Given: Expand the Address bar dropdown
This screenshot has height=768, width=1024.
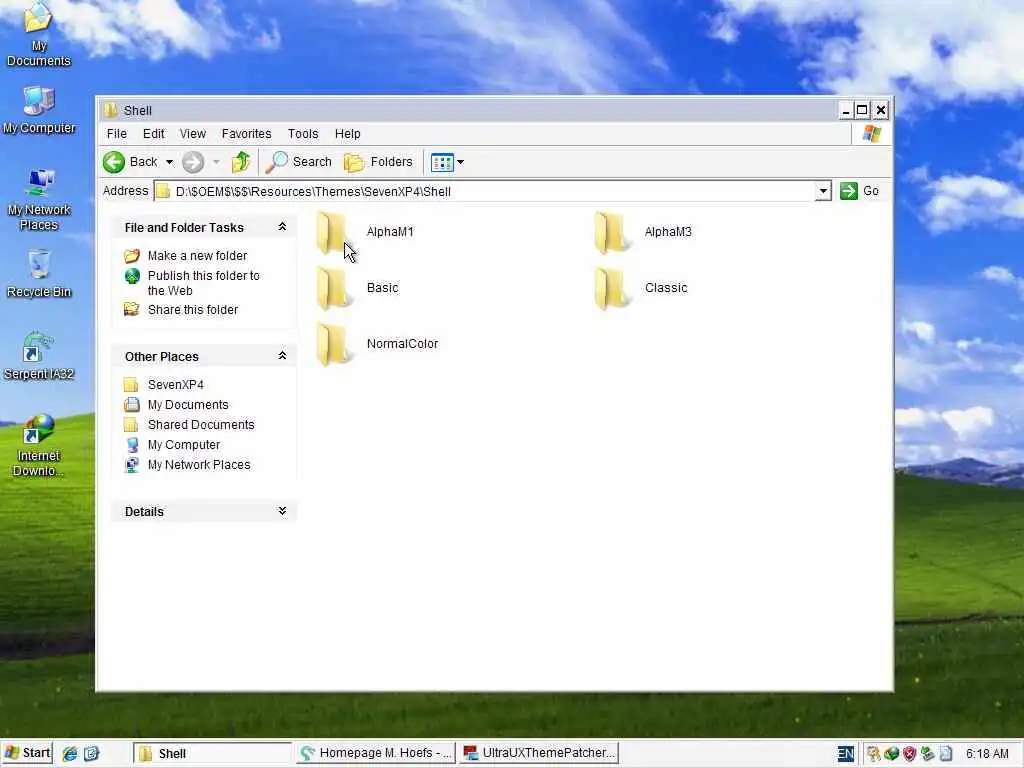Looking at the screenshot, I should [823, 191].
